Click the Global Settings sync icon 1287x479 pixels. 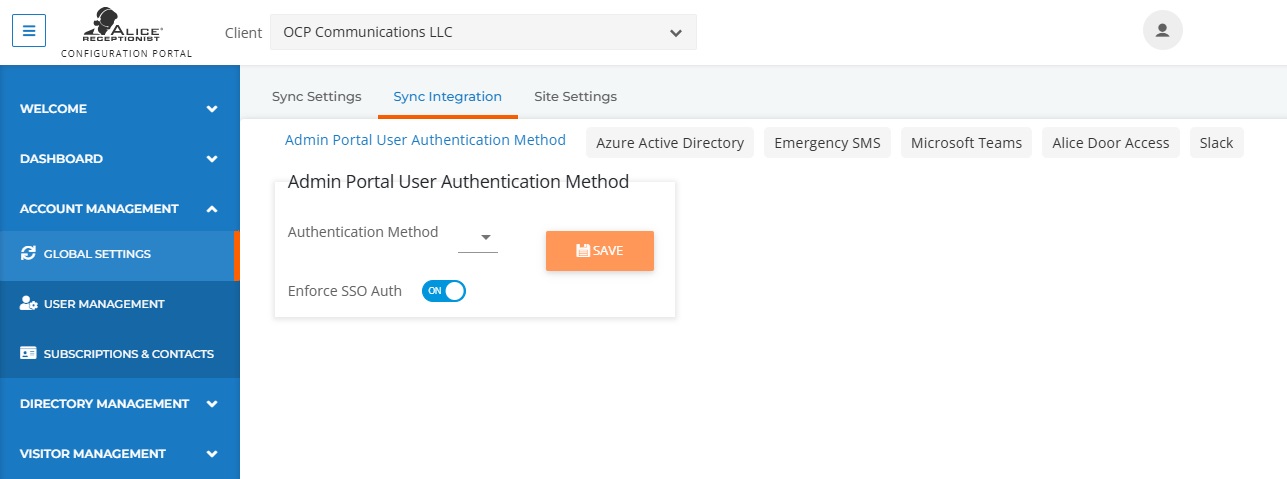coord(28,254)
